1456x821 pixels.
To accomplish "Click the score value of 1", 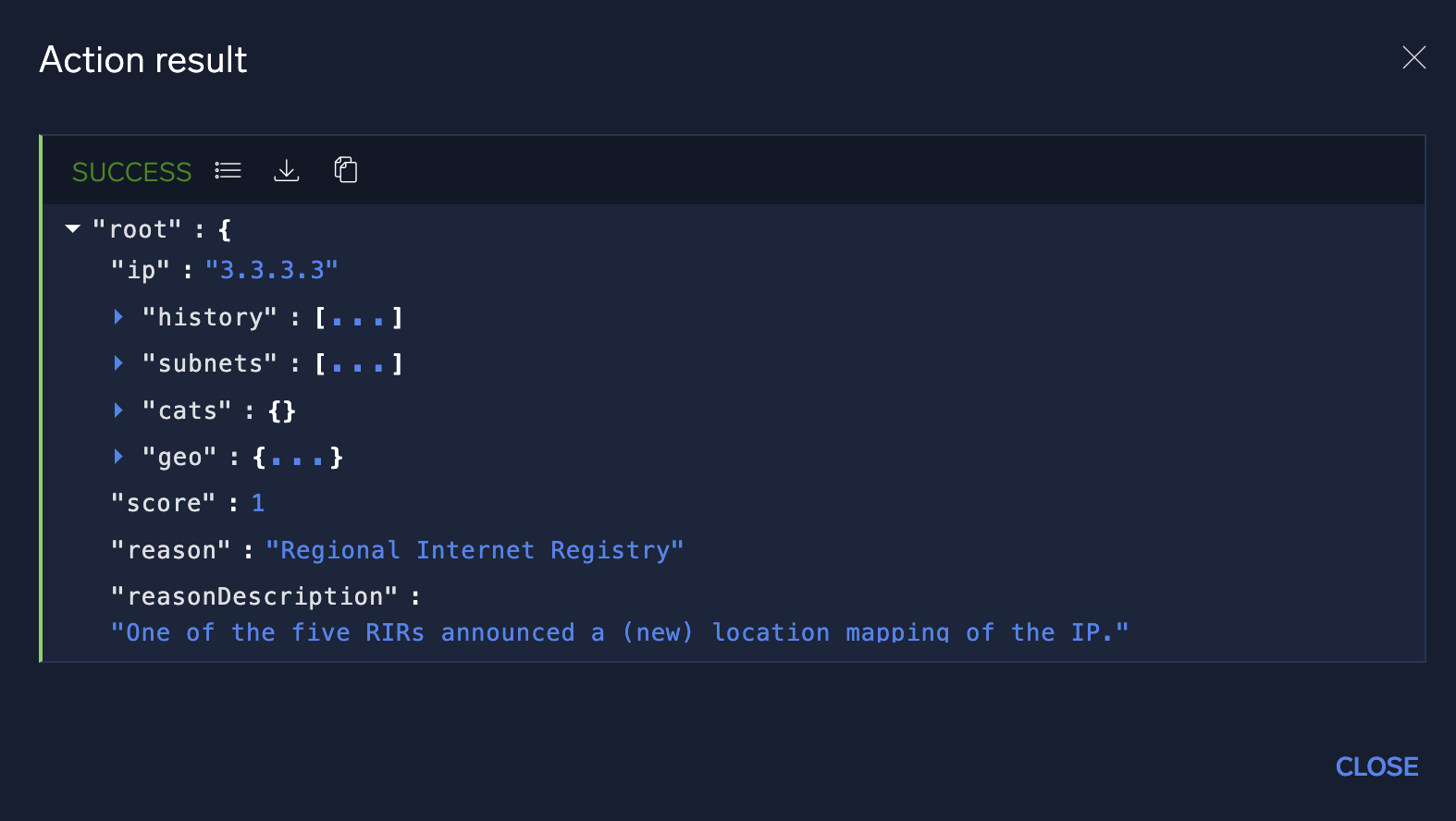I will click(257, 502).
